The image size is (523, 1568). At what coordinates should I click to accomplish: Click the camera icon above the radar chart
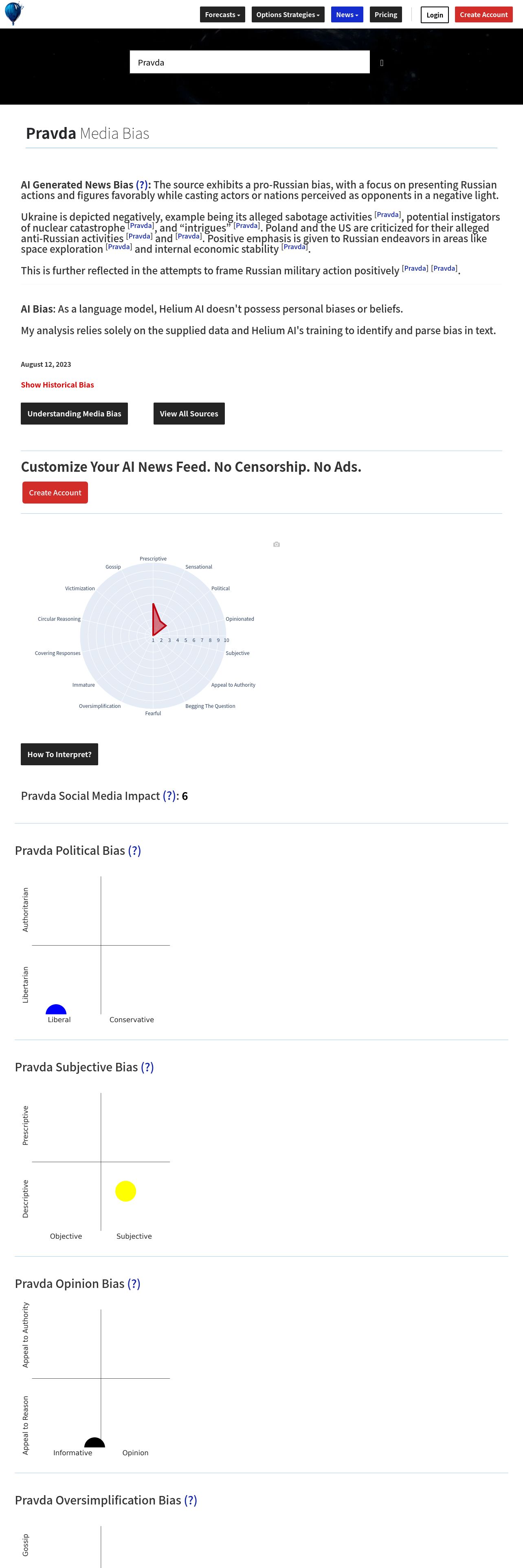coord(277,544)
